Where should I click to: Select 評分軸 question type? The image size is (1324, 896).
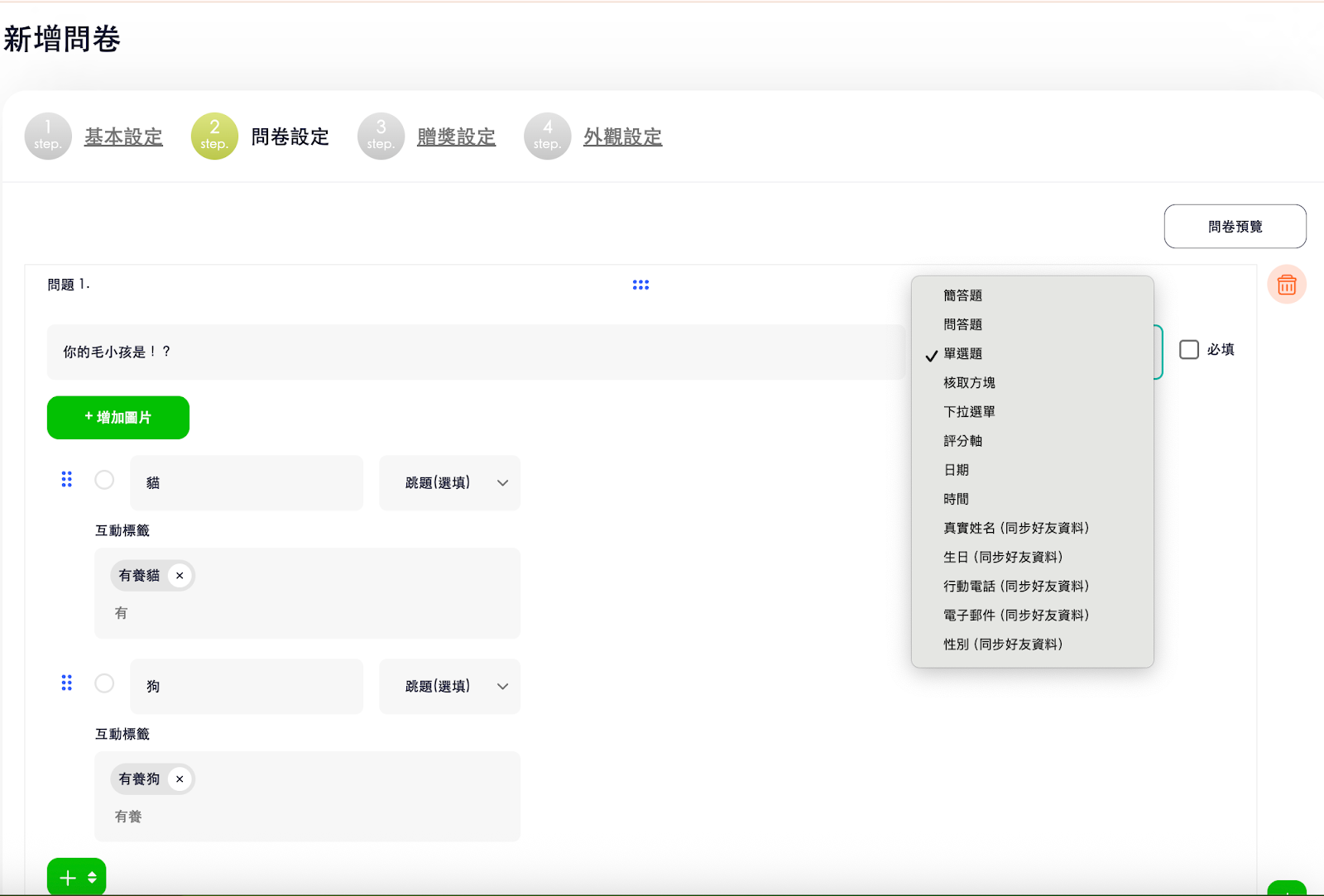[x=962, y=441]
